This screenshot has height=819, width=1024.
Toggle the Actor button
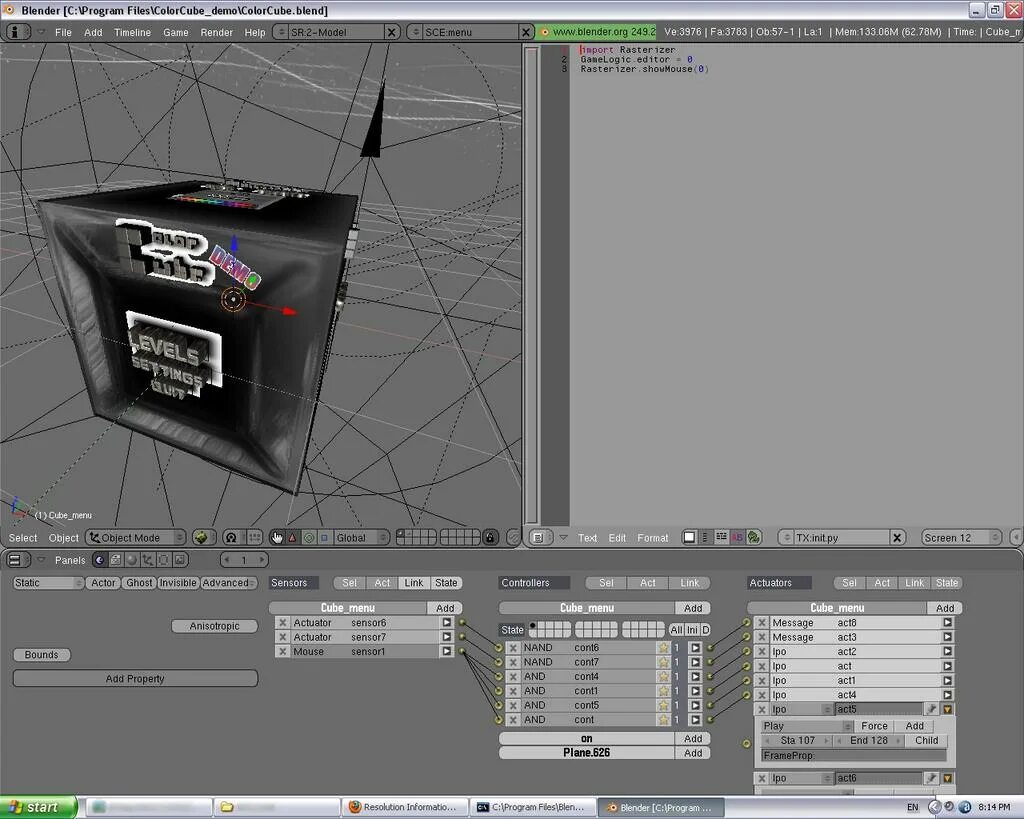tap(103, 583)
